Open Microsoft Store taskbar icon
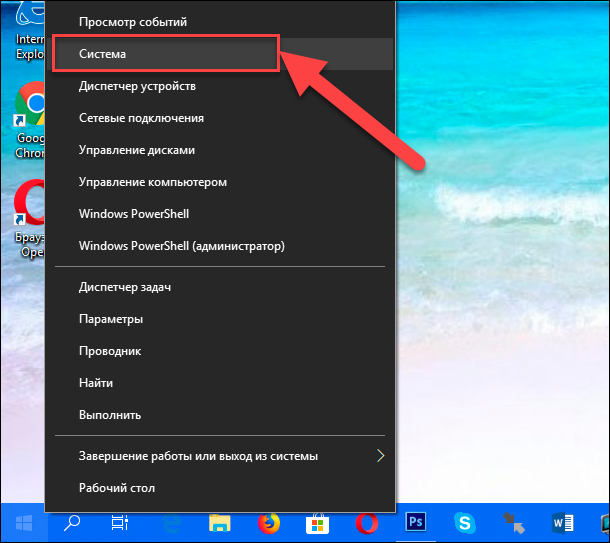Image resolution: width=610 pixels, height=543 pixels. pyautogui.click(x=317, y=523)
